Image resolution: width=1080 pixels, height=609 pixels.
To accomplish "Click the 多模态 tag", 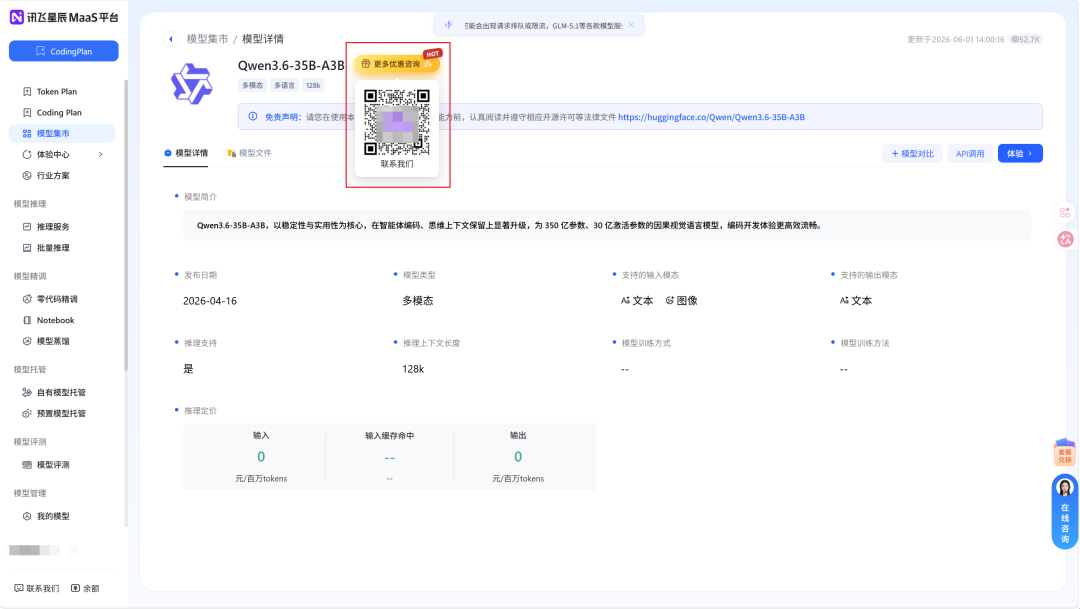I will pos(252,85).
